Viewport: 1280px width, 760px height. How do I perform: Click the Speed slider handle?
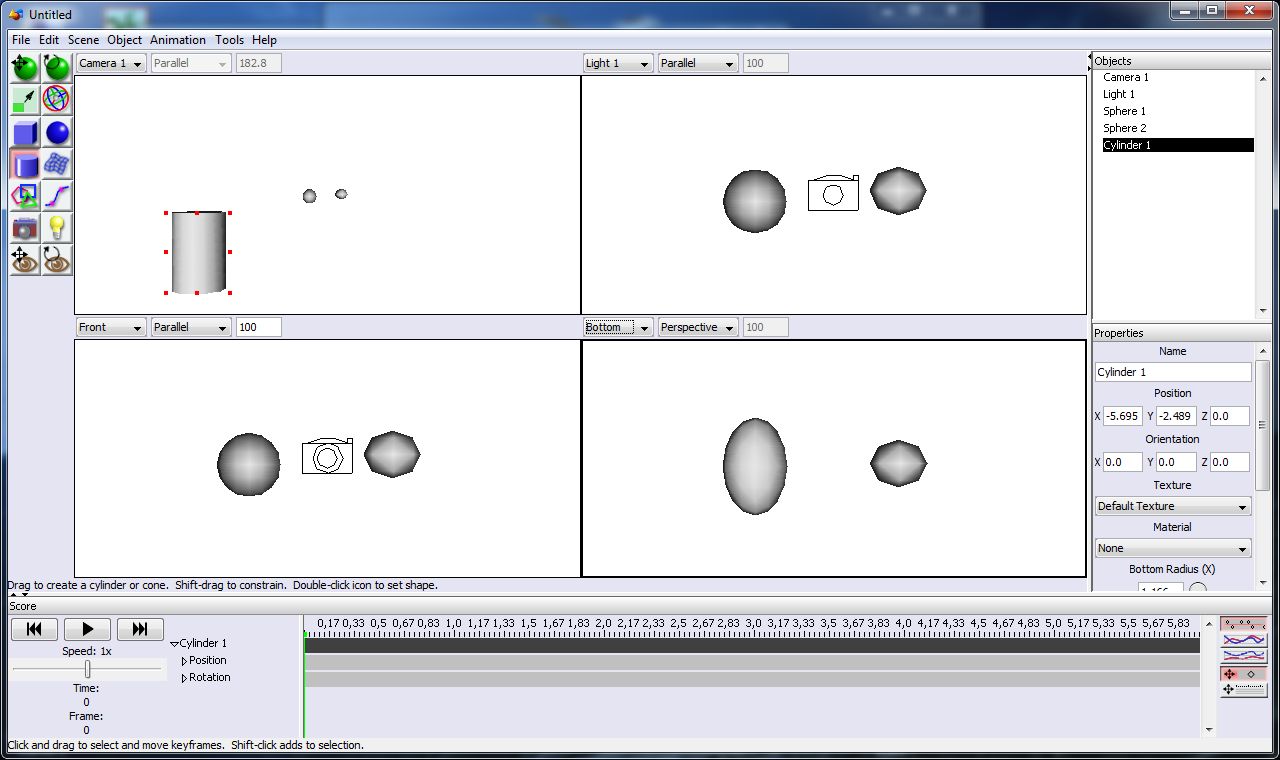pyautogui.click(x=88, y=668)
